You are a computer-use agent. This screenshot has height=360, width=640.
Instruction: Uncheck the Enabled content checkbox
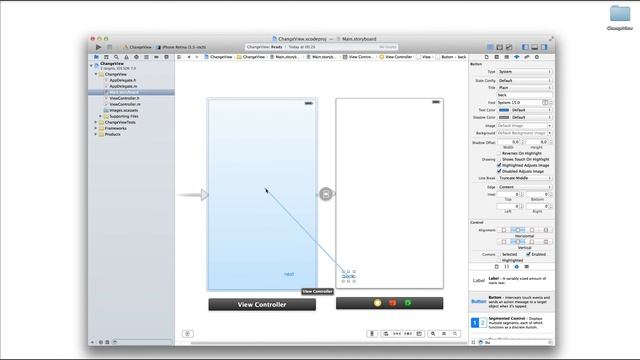tap(528, 254)
